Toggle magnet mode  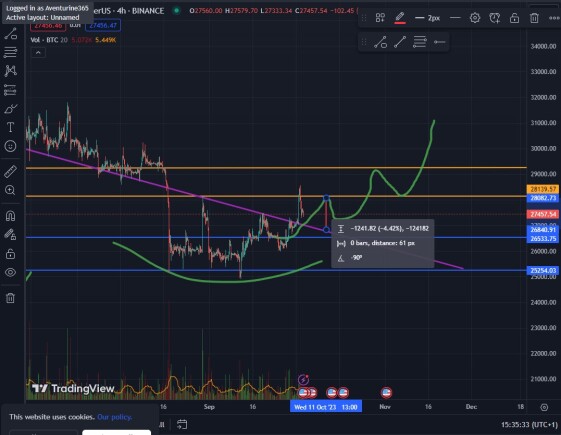pos(10,216)
